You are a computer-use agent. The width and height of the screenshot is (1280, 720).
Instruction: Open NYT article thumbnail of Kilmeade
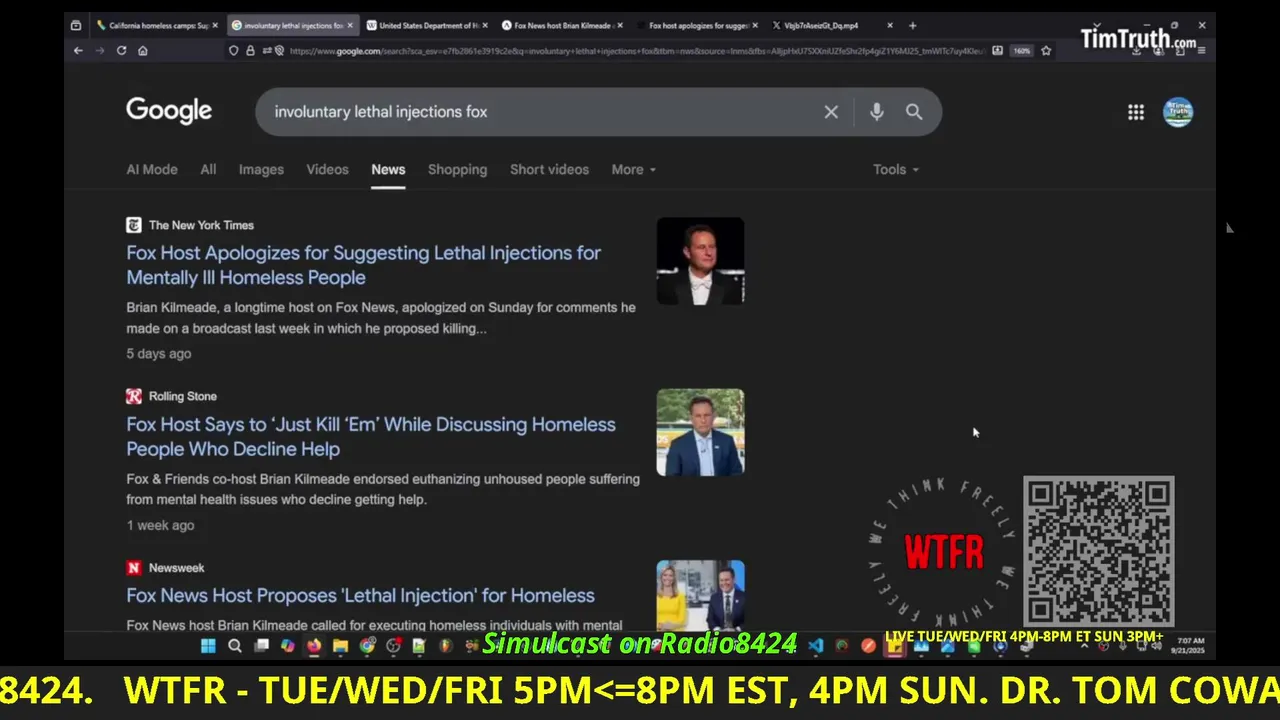[700, 261]
